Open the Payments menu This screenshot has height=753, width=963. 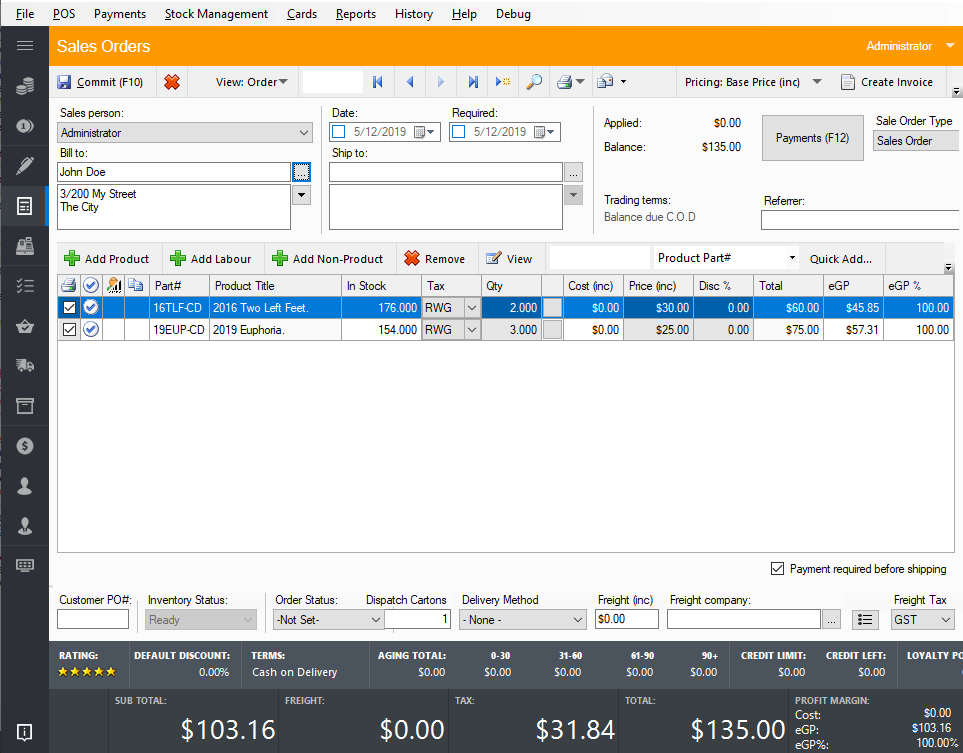tap(120, 14)
